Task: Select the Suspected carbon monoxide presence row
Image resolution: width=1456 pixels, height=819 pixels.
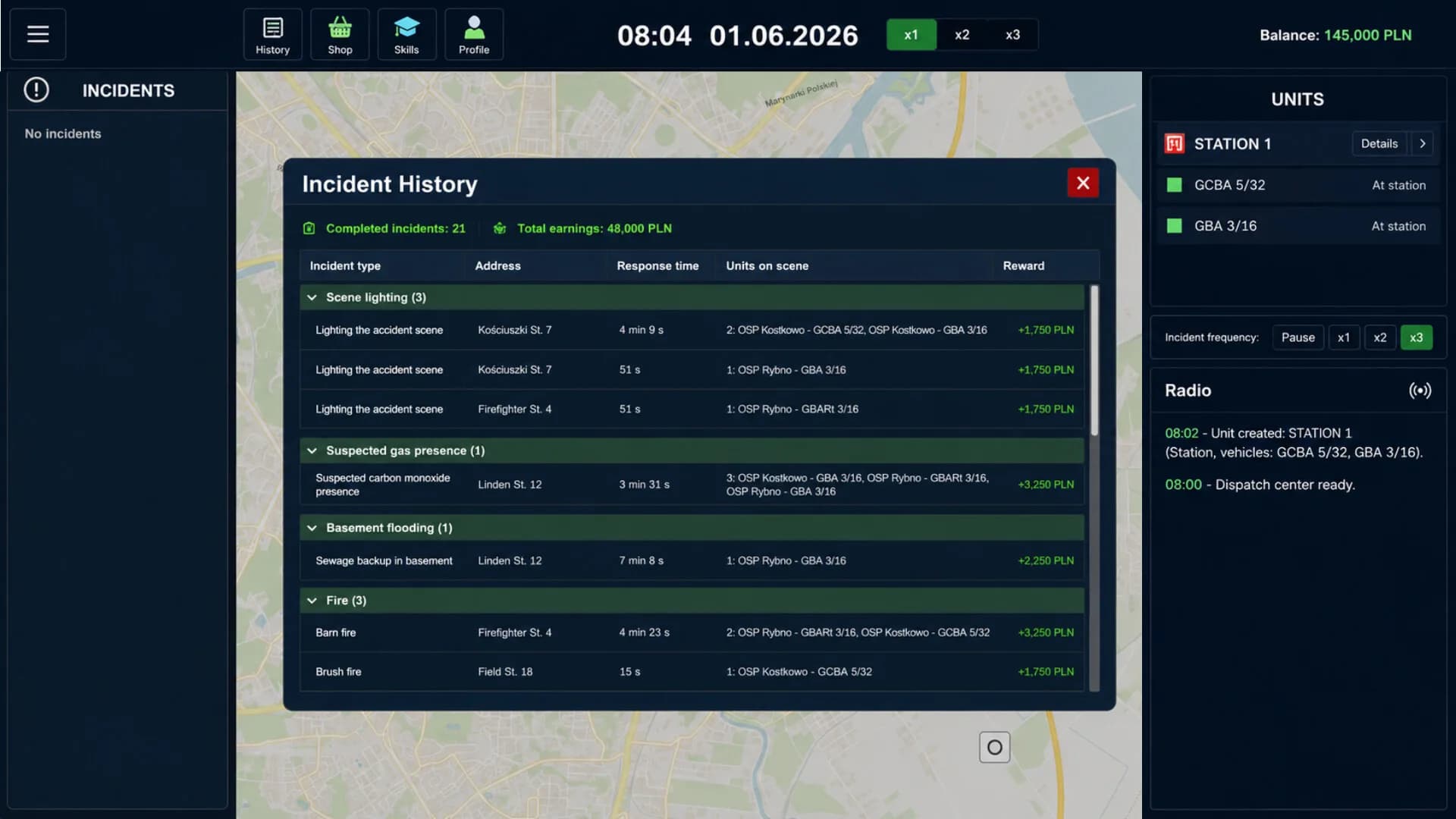Action: pyautogui.click(x=692, y=485)
